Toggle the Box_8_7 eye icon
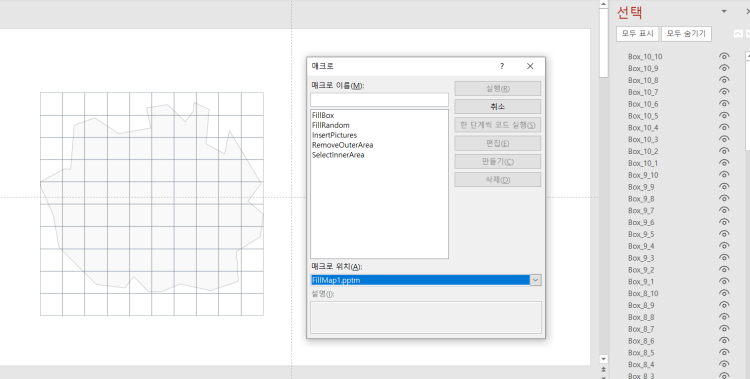The height and width of the screenshot is (379, 750). (724, 329)
